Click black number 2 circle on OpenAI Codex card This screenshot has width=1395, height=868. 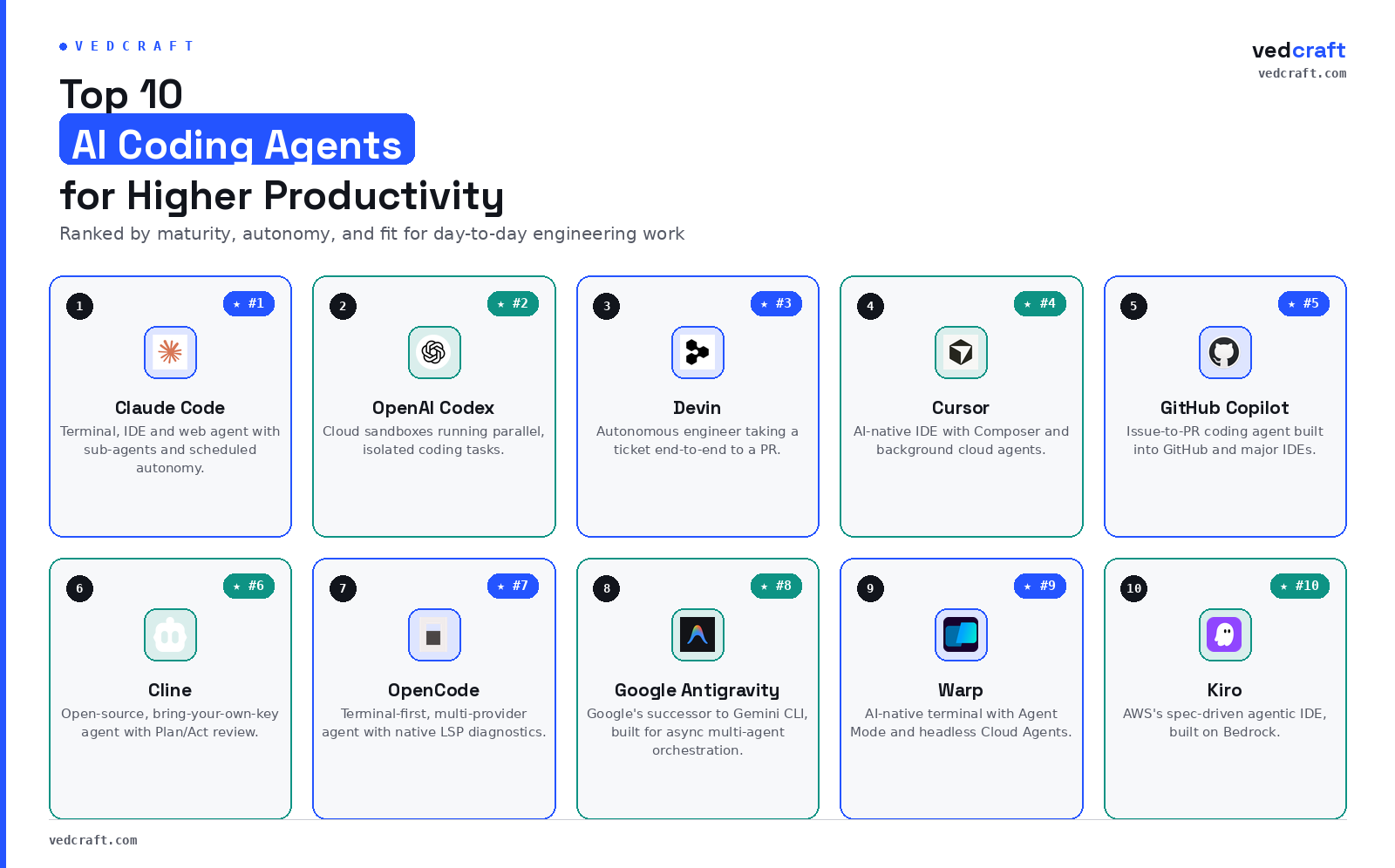[x=343, y=306]
